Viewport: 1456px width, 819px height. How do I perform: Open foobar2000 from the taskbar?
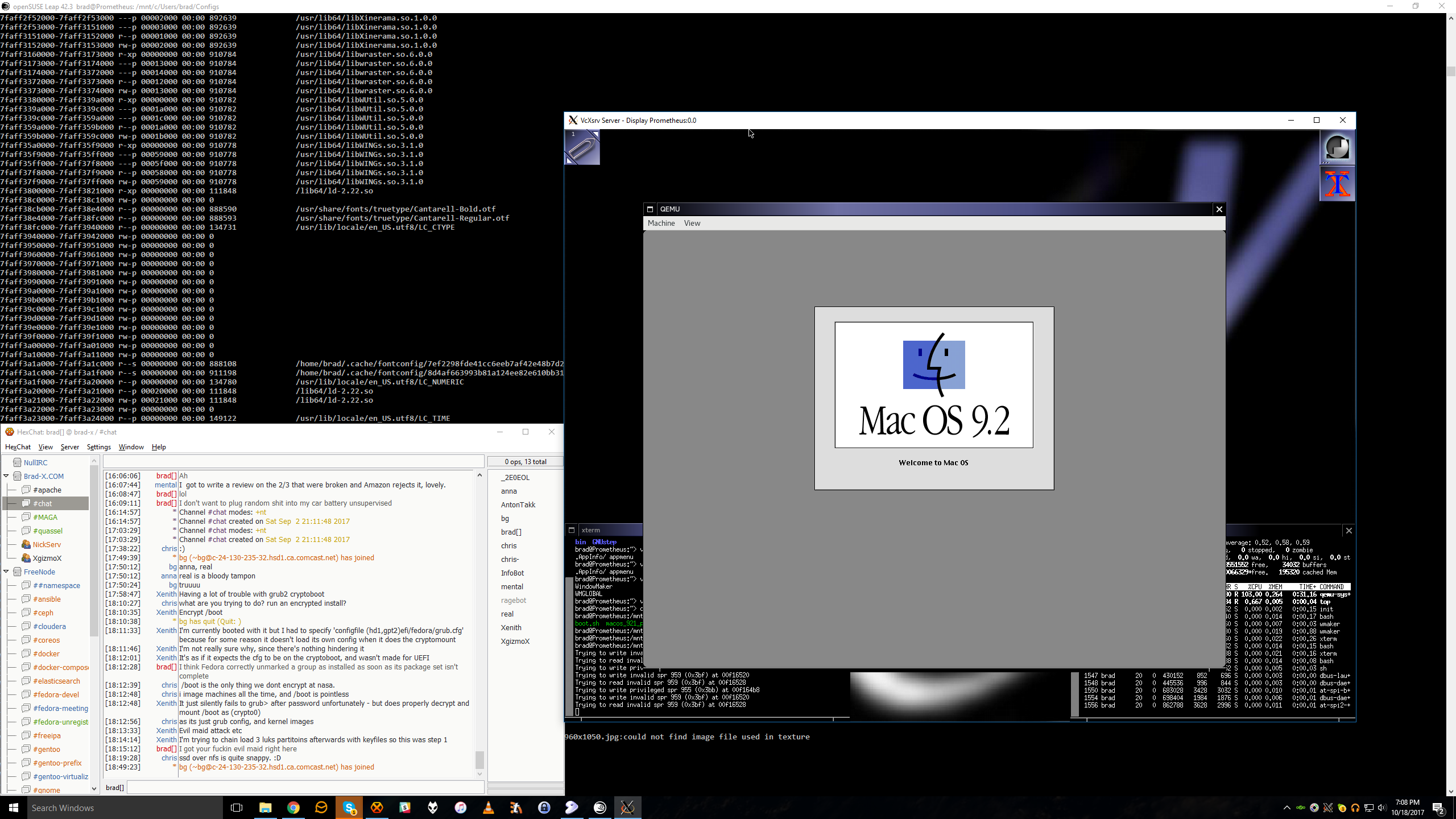(x=433, y=808)
